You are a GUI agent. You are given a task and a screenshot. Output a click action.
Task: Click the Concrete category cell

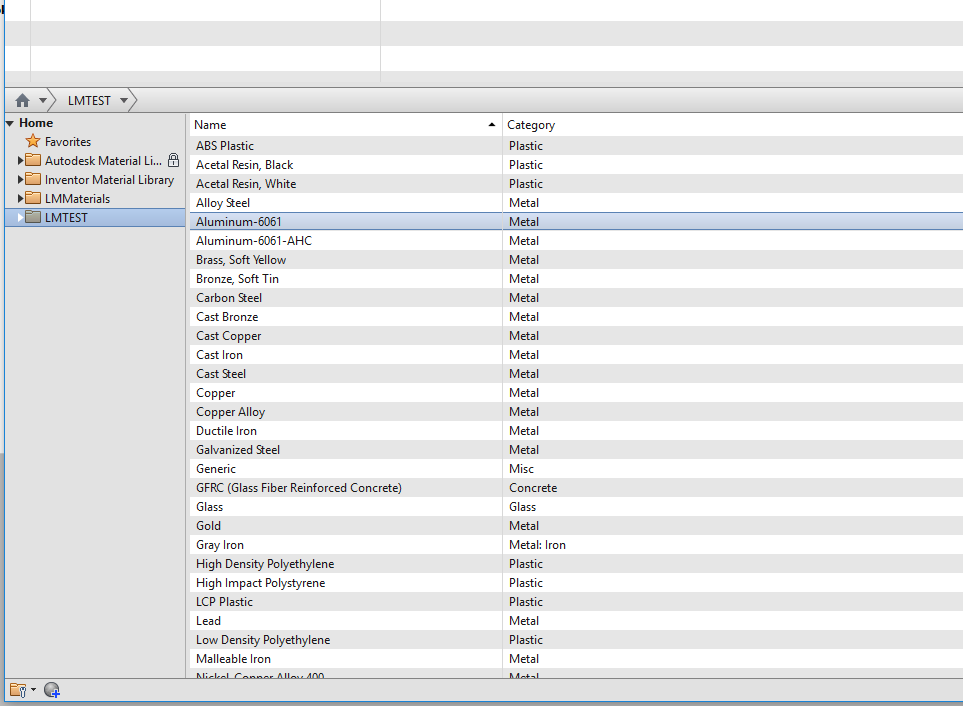tap(533, 489)
